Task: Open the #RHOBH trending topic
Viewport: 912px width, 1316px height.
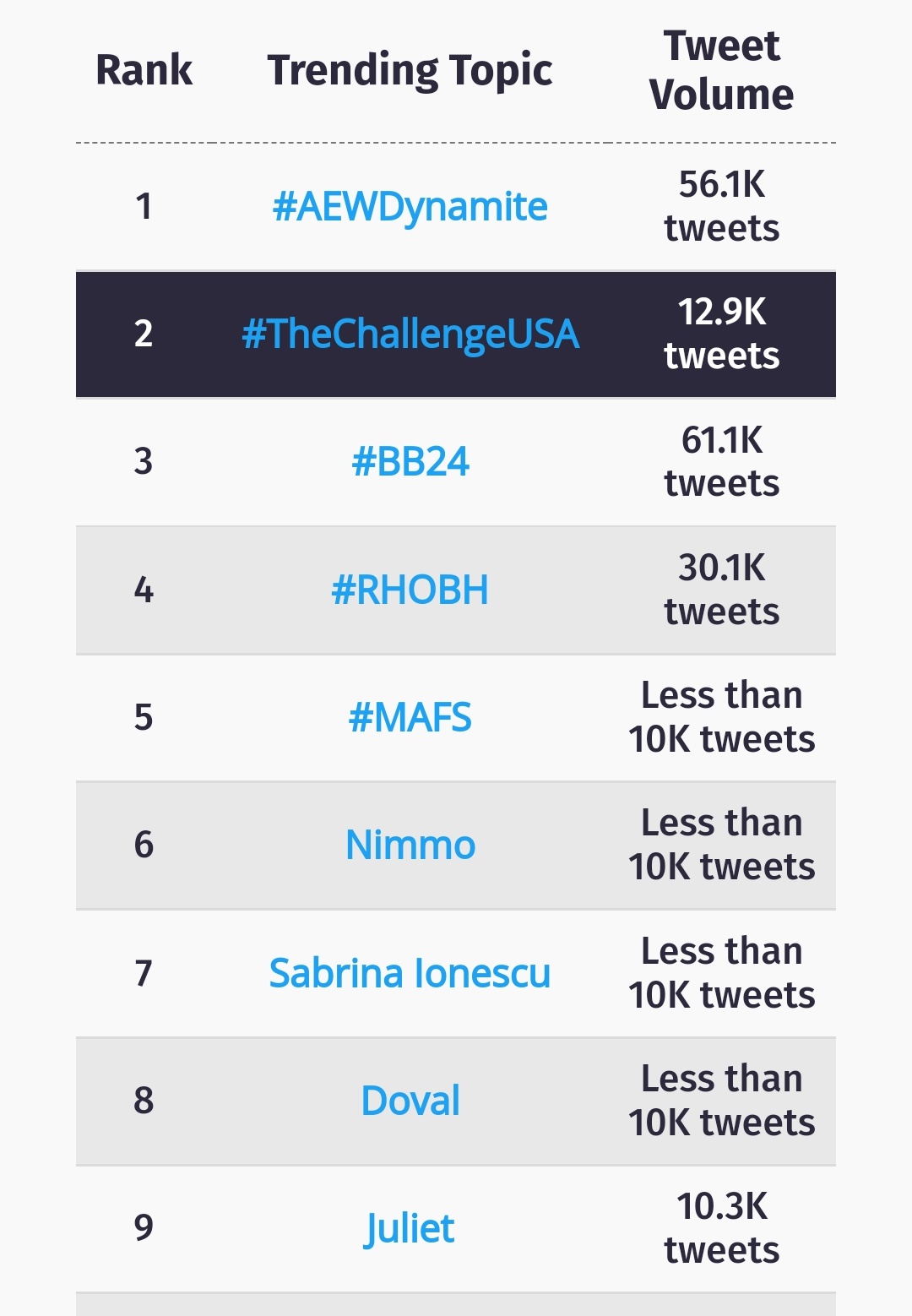Action: click(410, 590)
